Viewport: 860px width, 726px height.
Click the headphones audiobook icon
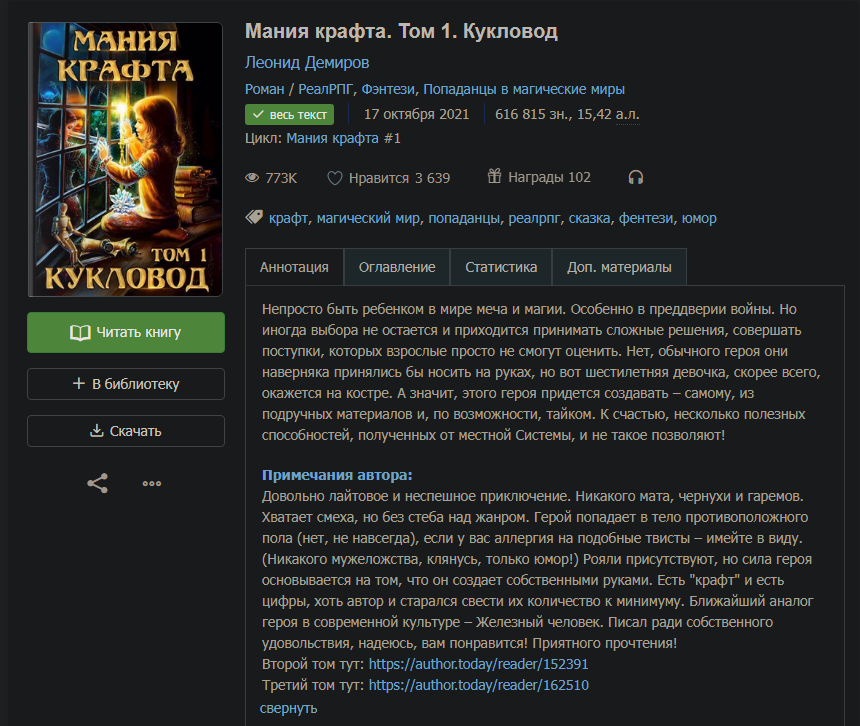click(x=635, y=178)
